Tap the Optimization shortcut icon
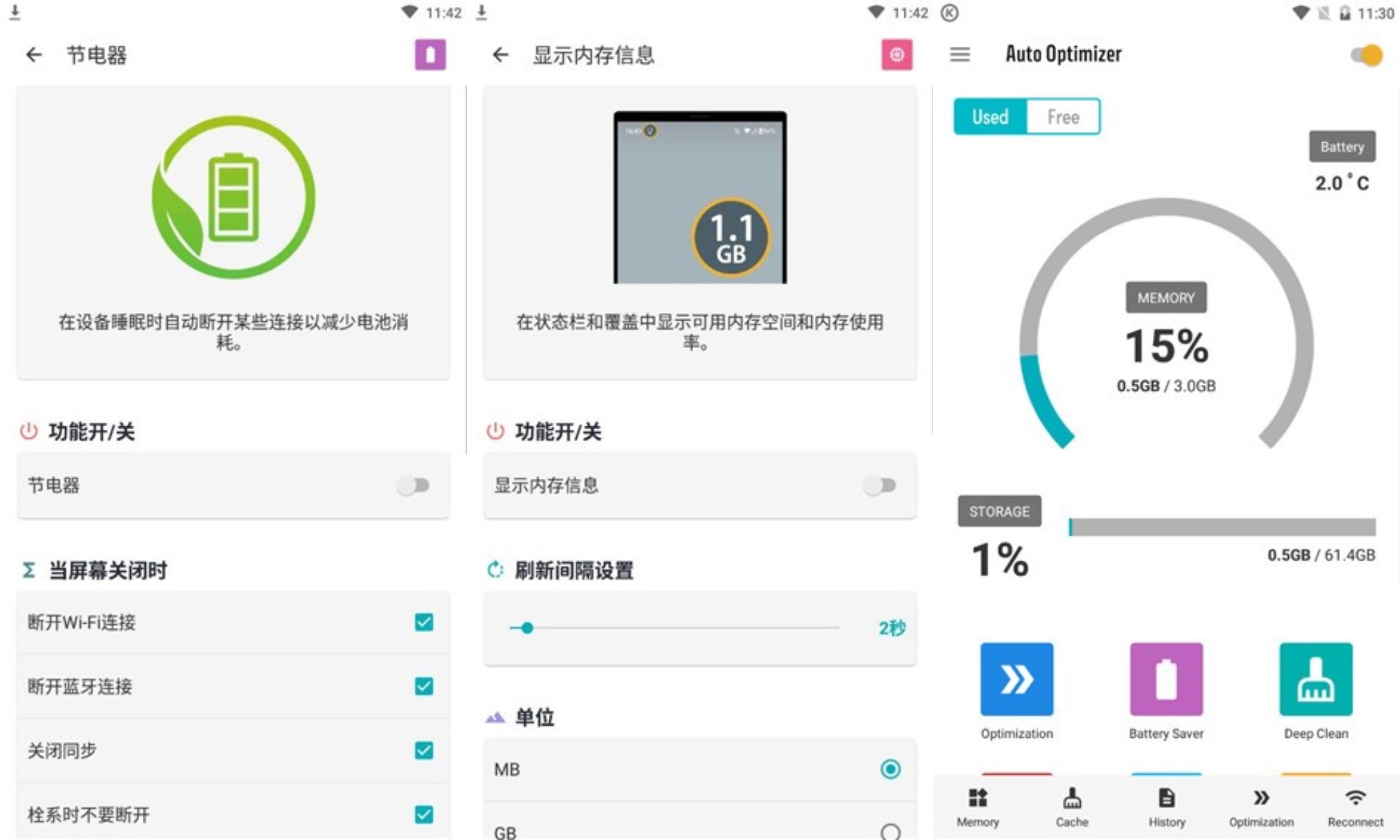The width and height of the screenshot is (1400, 840). point(1016,679)
